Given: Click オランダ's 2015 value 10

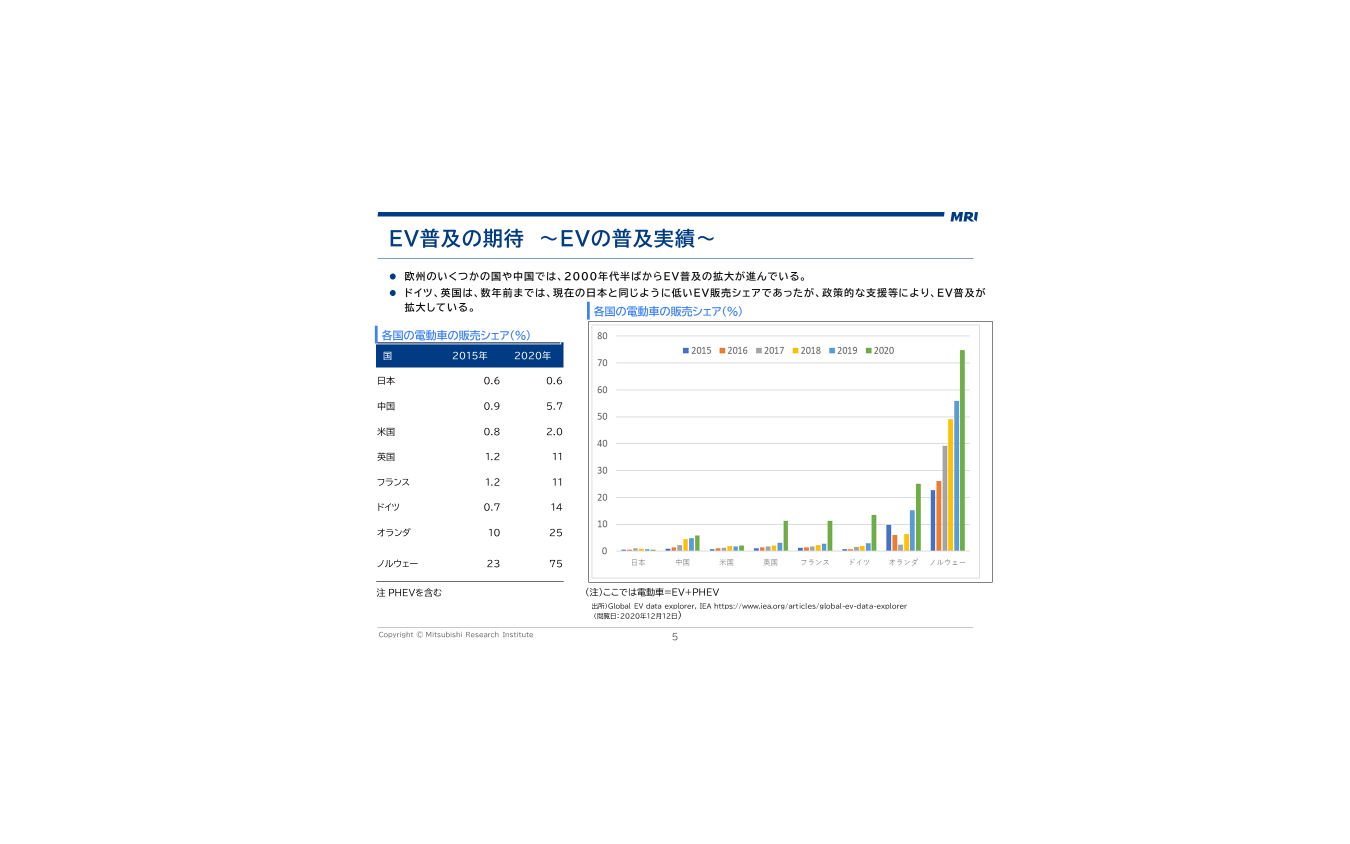Looking at the screenshot, I should 494,533.
